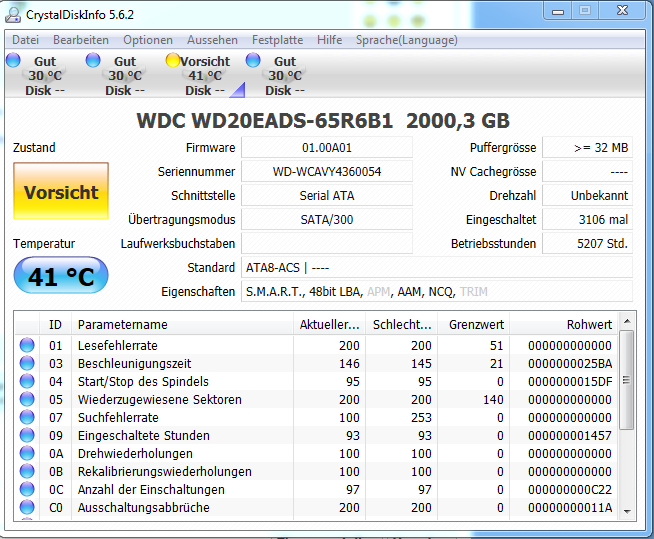Image resolution: width=654 pixels, height=539 pixels.
Task: Click the yellow Vorsicht health status button
Action: coord(61,191)
